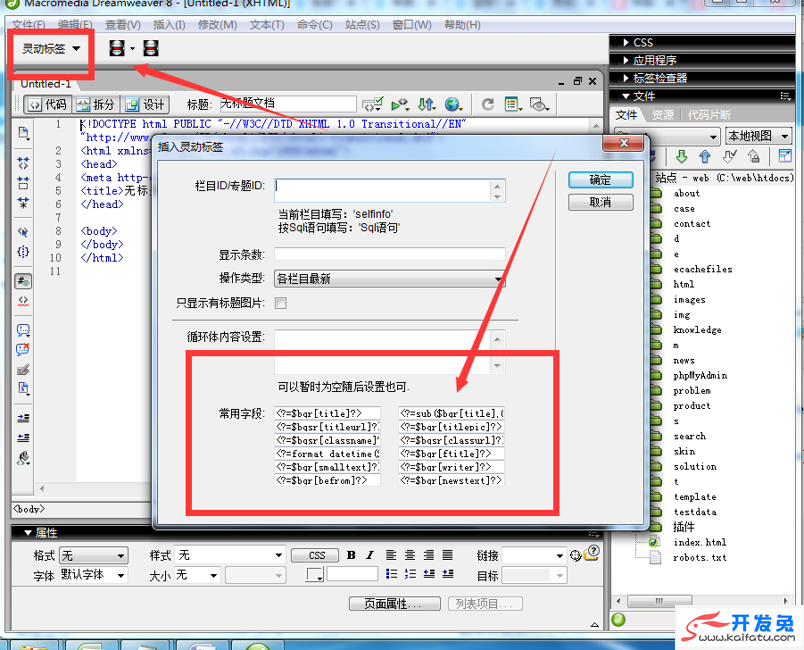Switch to 代码 code view
The image size is (804, 650).
tap(46, 104)
